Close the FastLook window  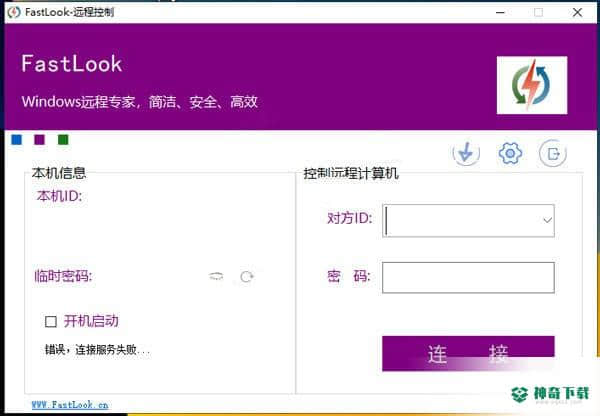577,13
